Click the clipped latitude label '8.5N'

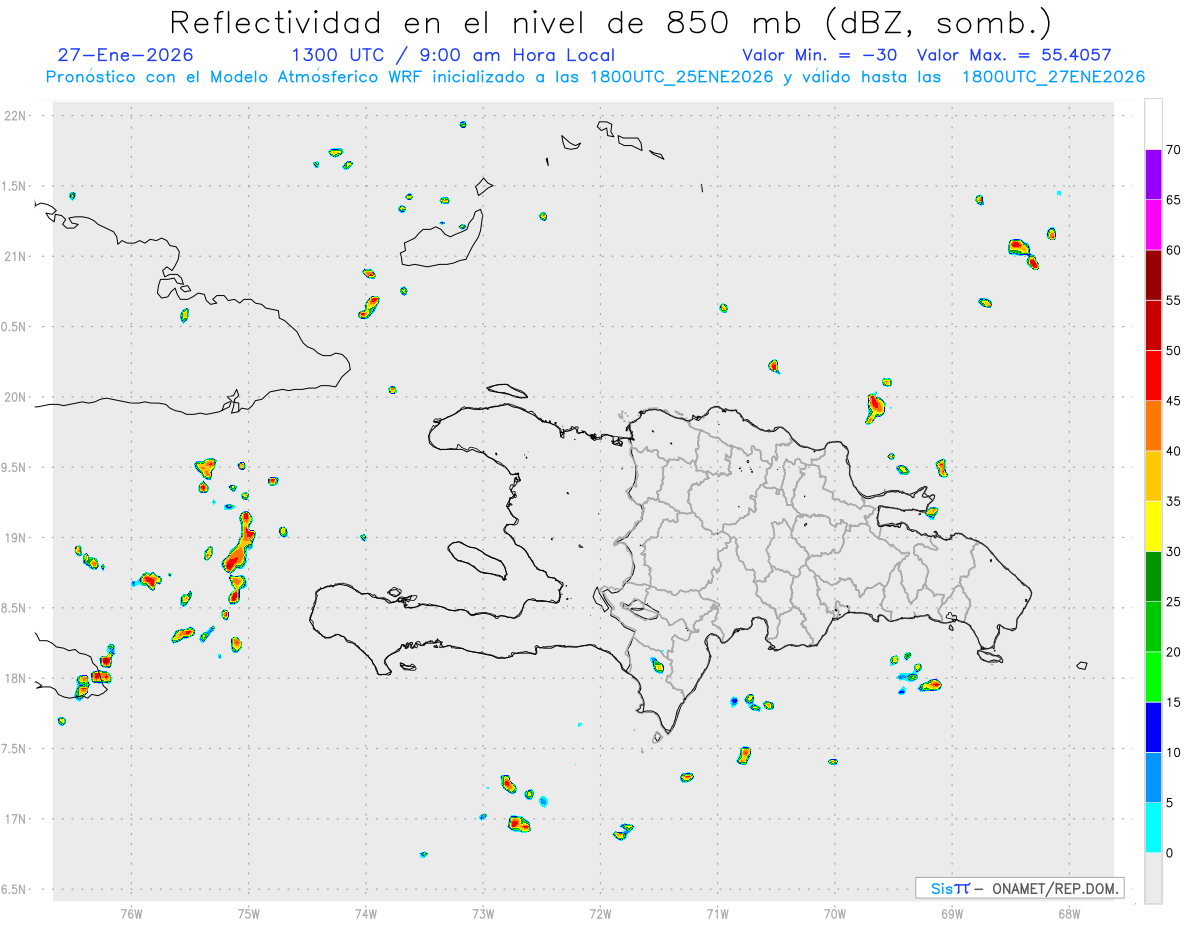point(15,608)
